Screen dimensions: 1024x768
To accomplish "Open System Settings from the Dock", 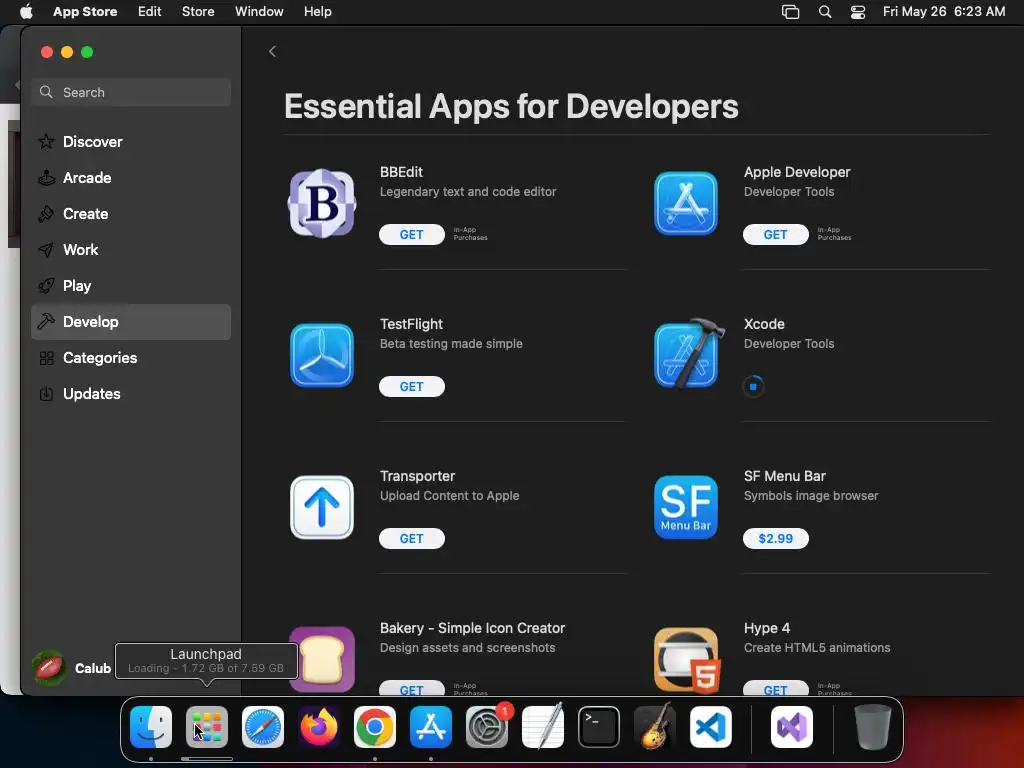I will pos(487,727).
